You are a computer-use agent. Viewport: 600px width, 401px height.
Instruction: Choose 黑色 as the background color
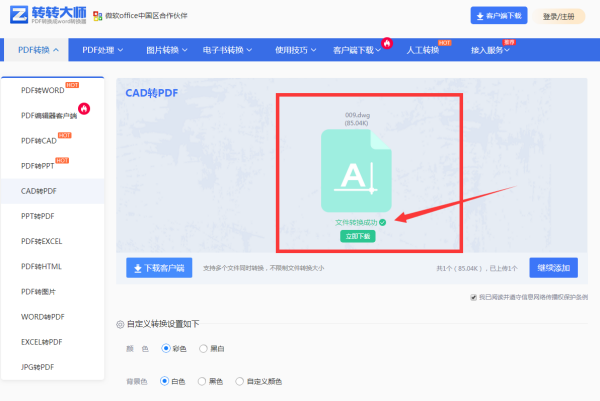coord(203,381)
